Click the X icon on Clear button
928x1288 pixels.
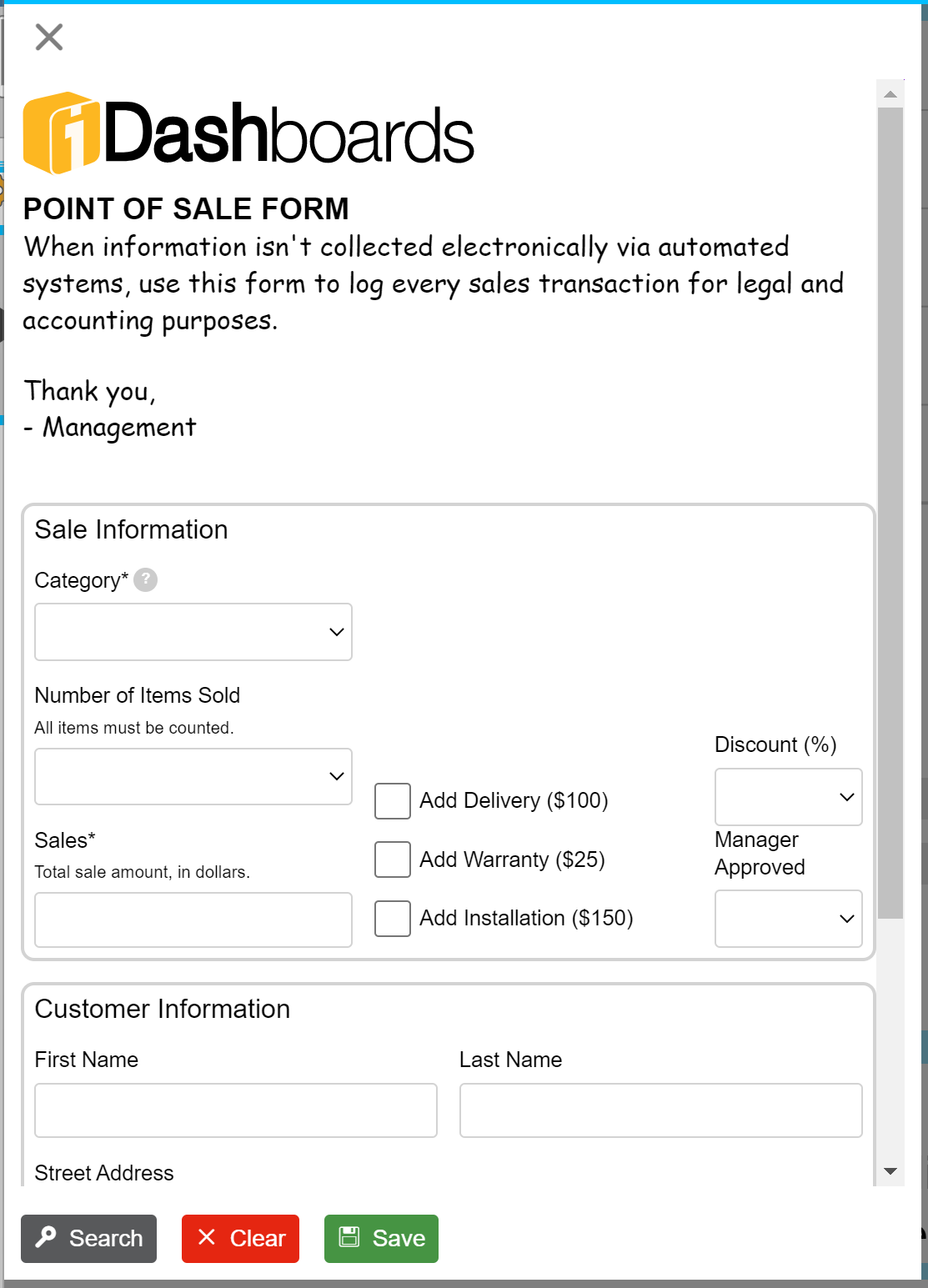coord(207,1237)
